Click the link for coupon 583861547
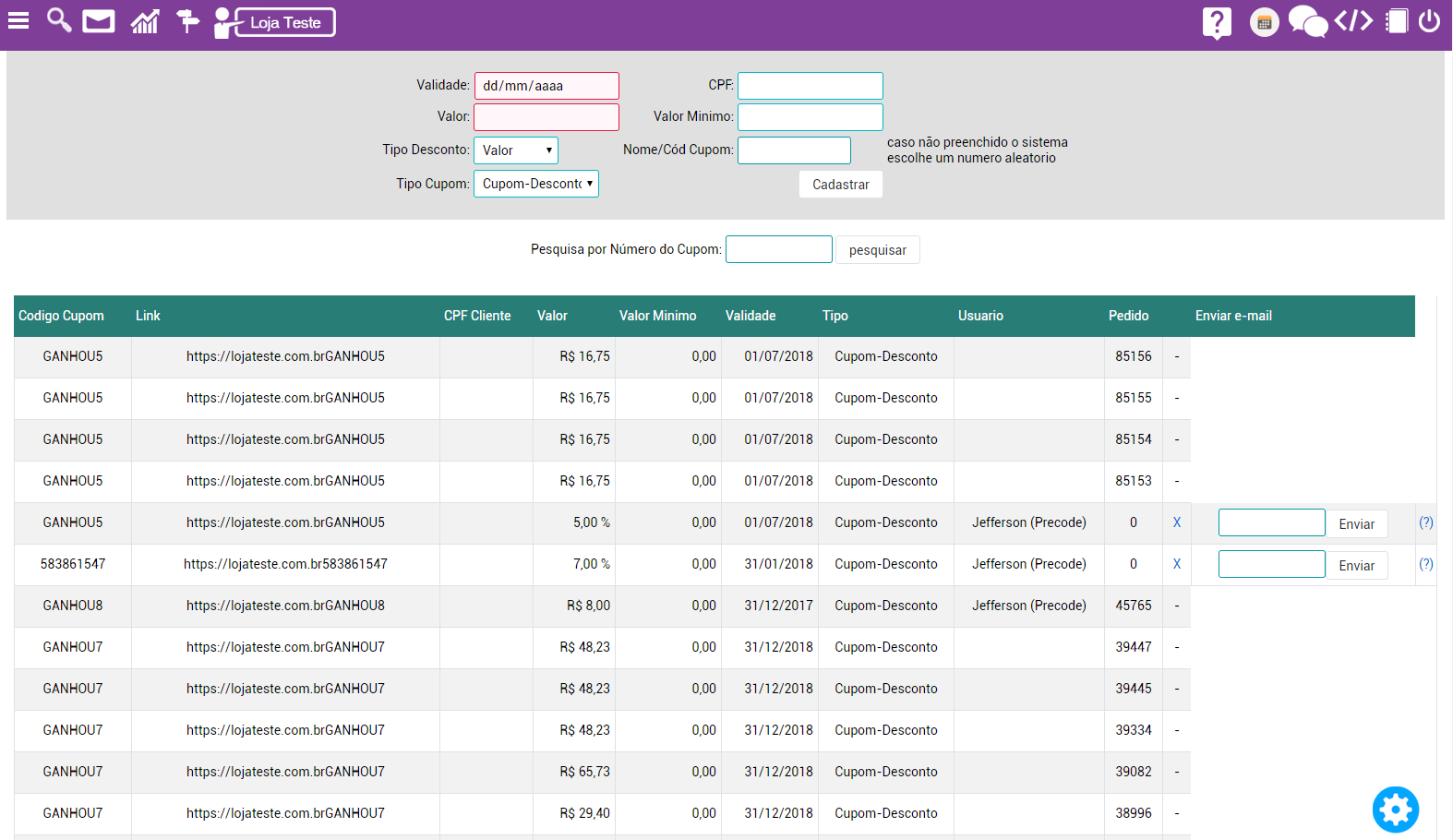The height and width of the screenshot is (840, 1453). [x=285, y=564]
